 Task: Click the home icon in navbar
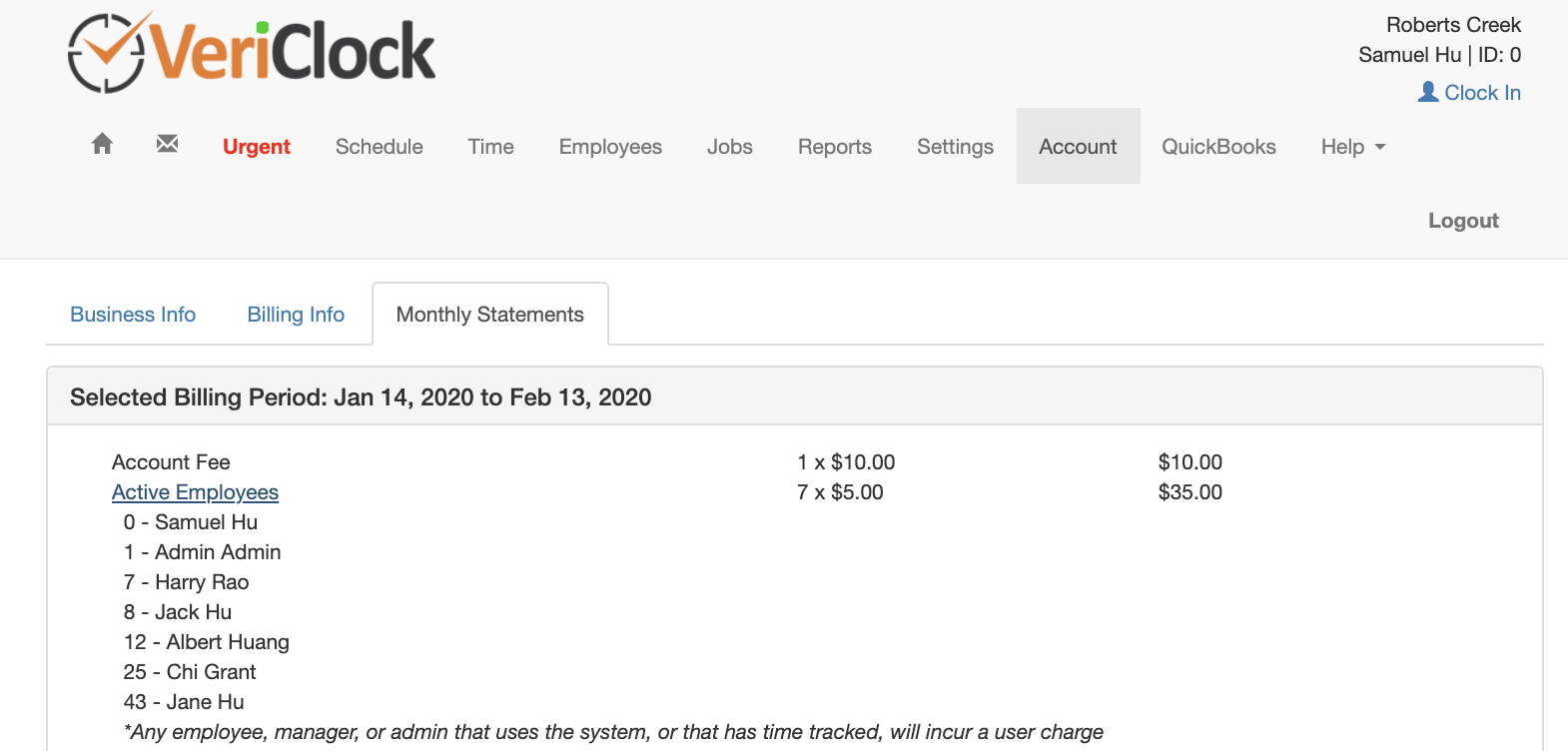[x=102, y=145]
